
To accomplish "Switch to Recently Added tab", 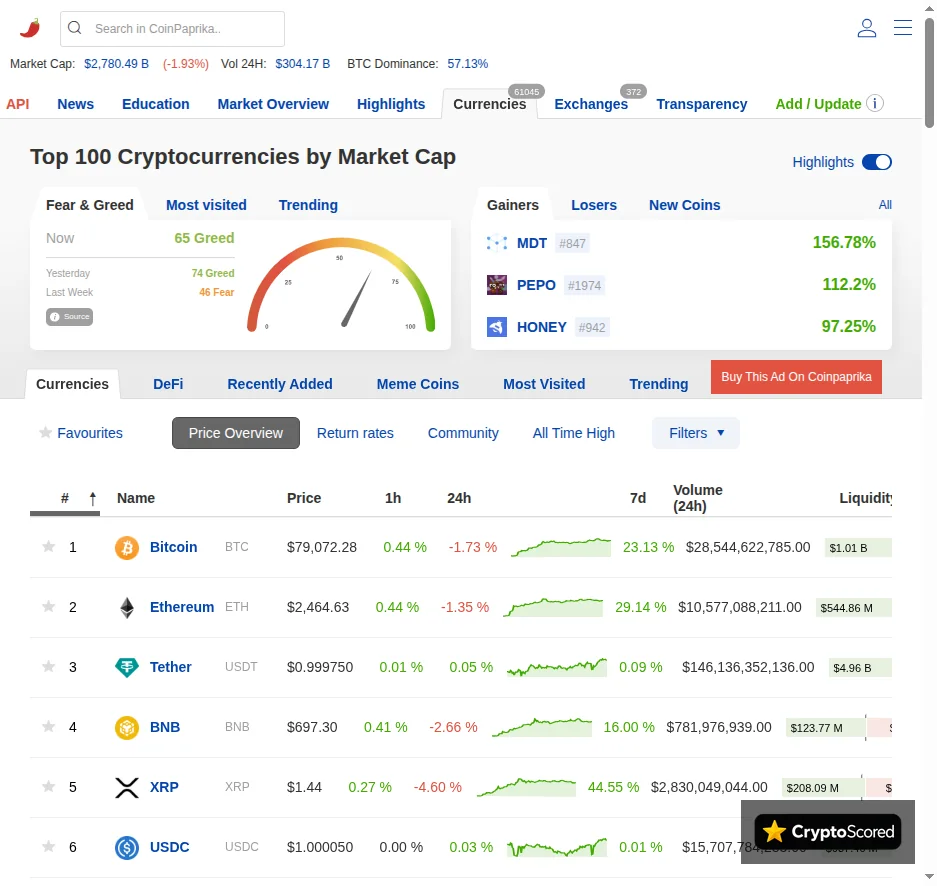I will [x=280, y=384].
